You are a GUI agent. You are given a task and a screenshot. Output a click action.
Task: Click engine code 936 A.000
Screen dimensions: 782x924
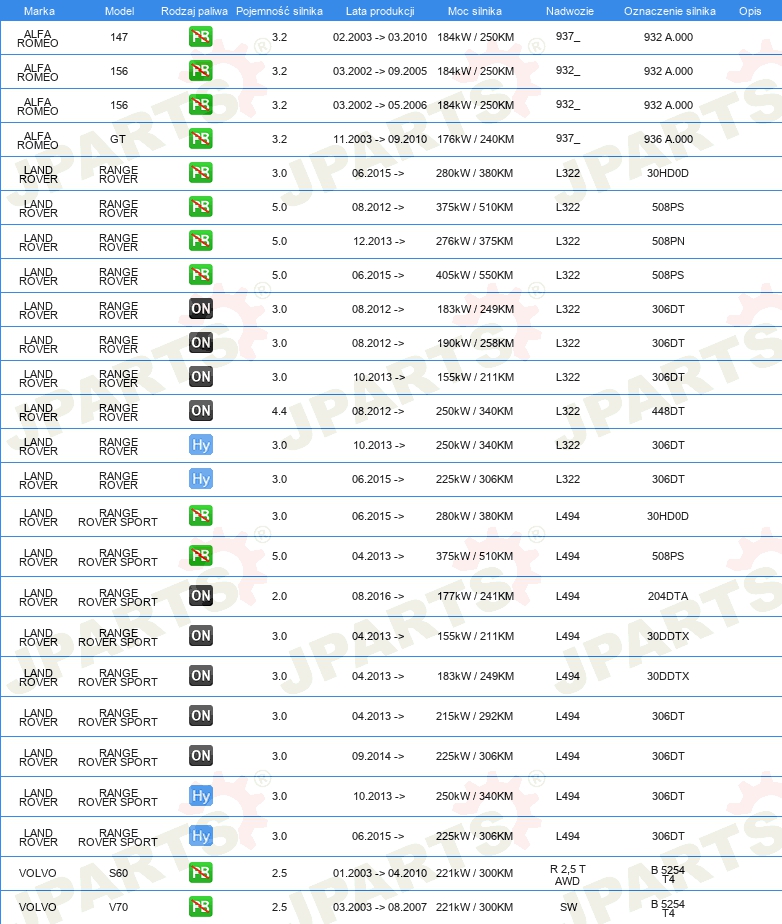[668, 139]
